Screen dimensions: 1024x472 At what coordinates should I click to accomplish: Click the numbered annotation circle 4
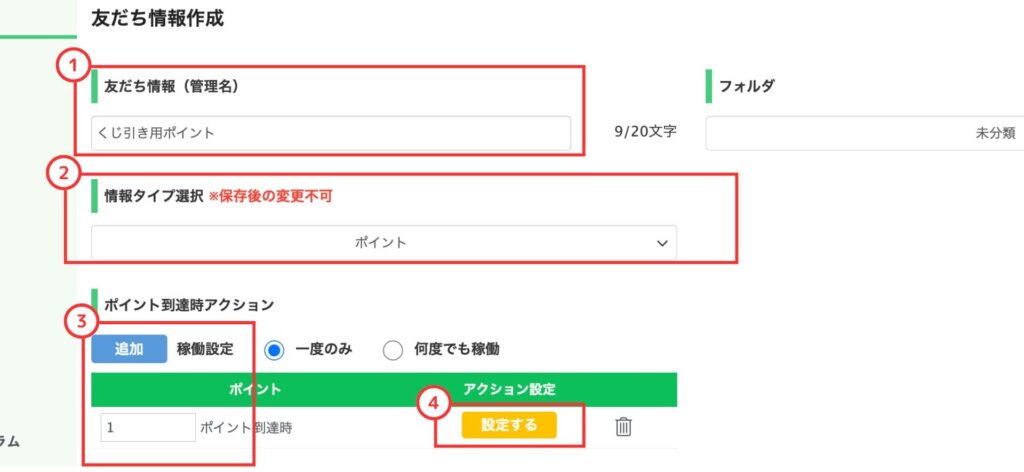[x=434, y=404]
